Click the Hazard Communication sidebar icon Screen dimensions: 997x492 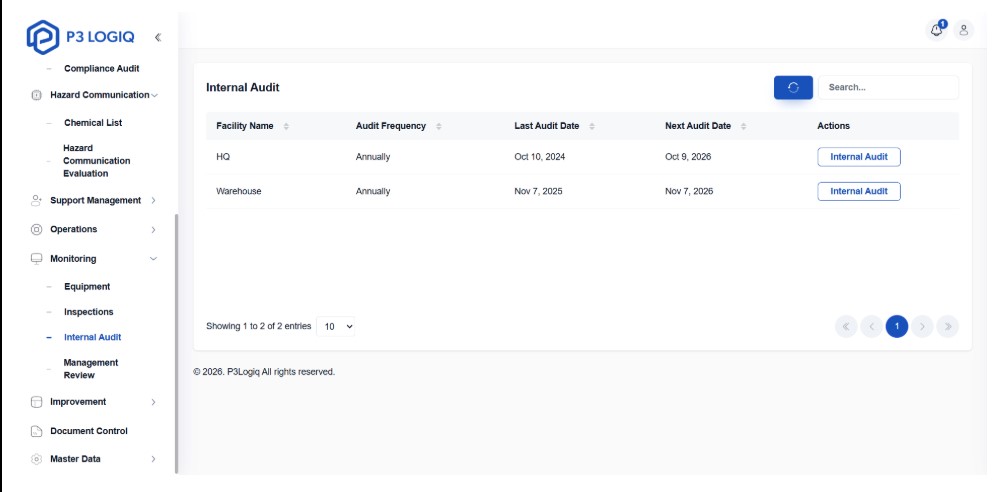(x=36, y=95)
